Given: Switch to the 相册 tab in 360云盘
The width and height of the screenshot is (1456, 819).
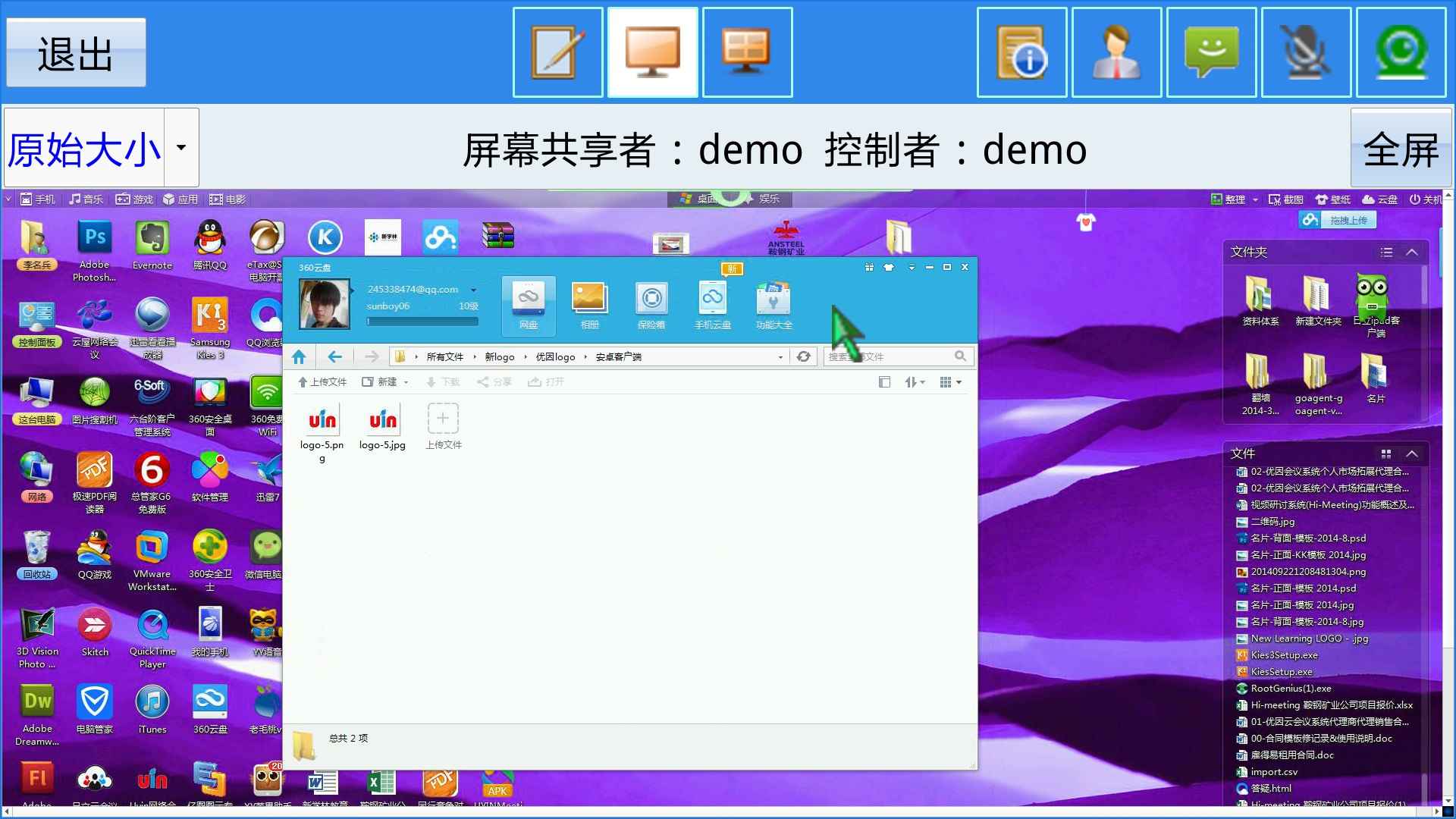Looking at the screenshot, I should coord(589,305).
